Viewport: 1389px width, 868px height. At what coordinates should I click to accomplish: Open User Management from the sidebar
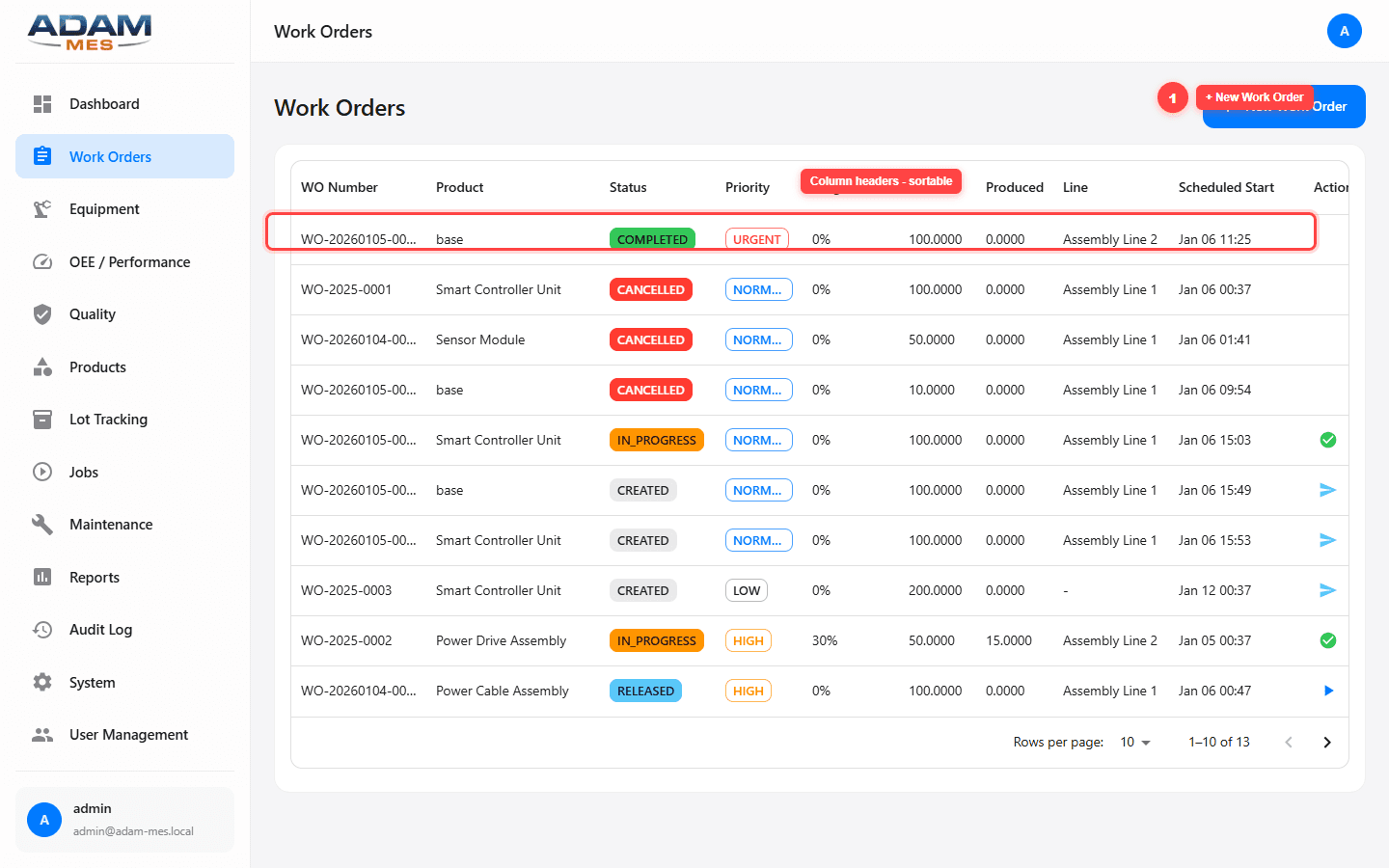[128, 734]
